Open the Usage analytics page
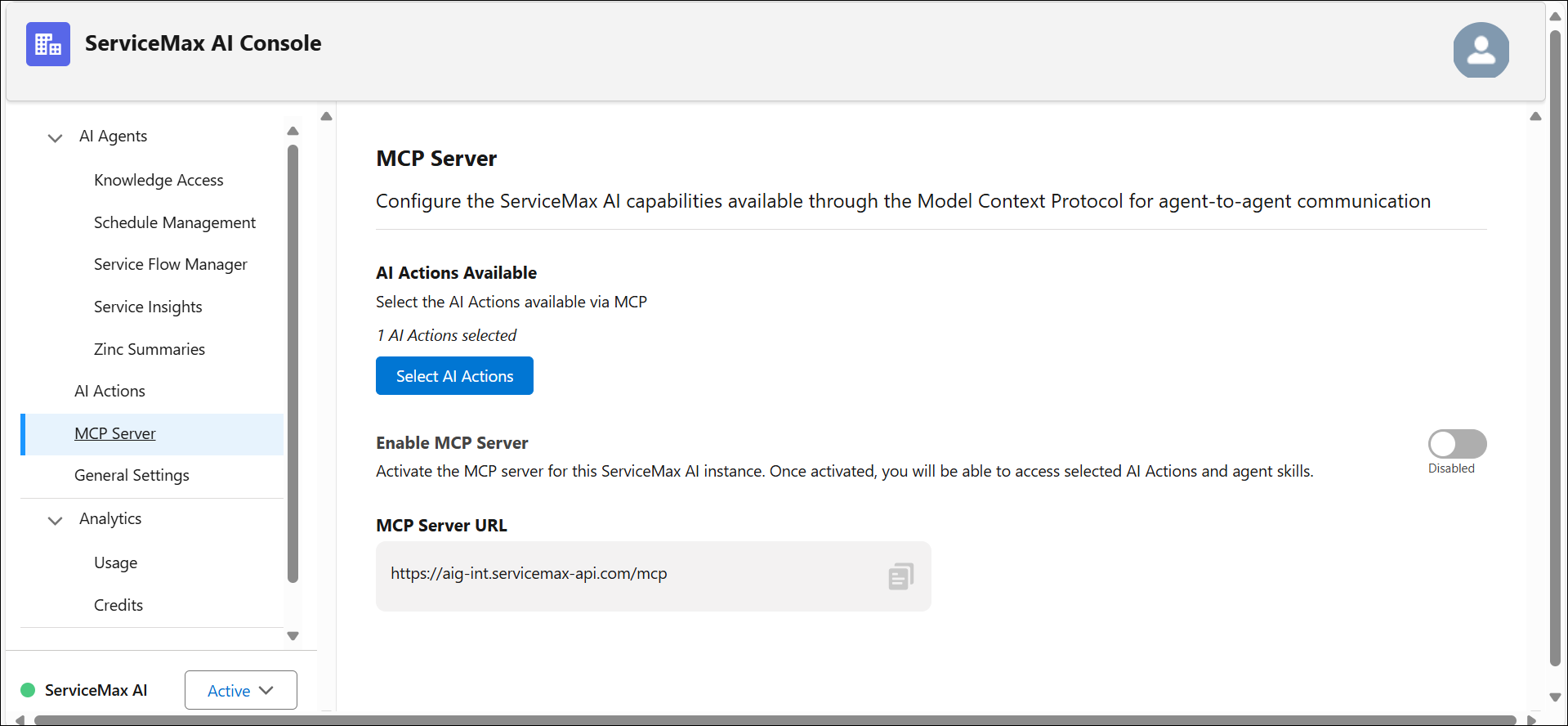 click(x=115, y=562)
